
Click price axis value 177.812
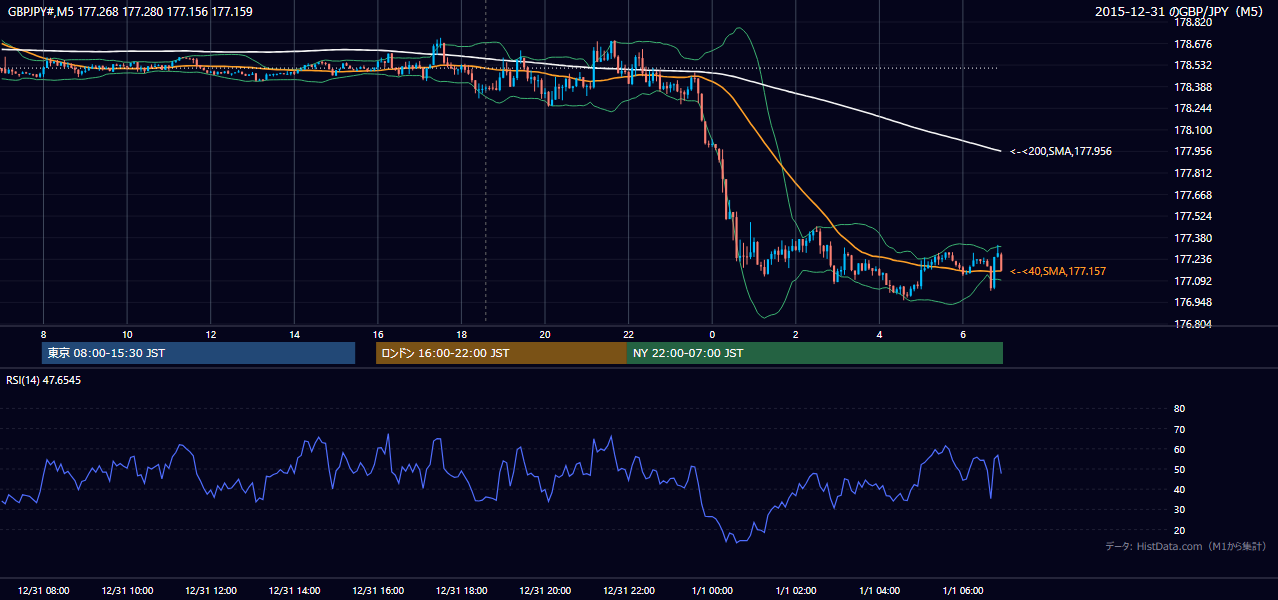pos(1192,173)
